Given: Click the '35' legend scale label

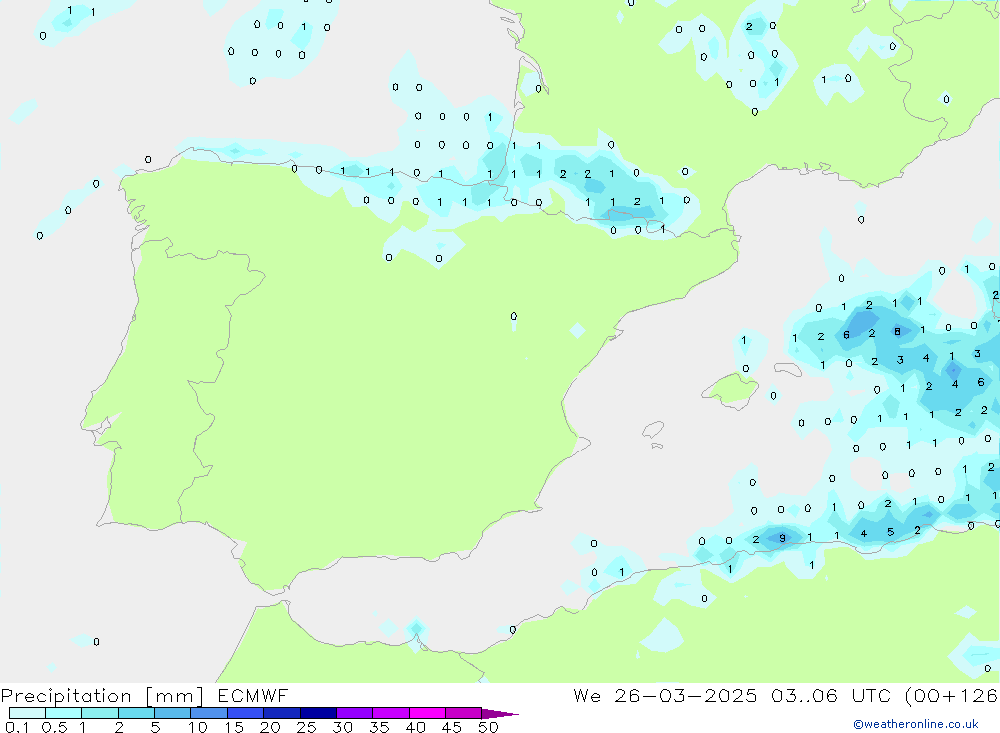Looking at the screenshot, I should (379, 727).
